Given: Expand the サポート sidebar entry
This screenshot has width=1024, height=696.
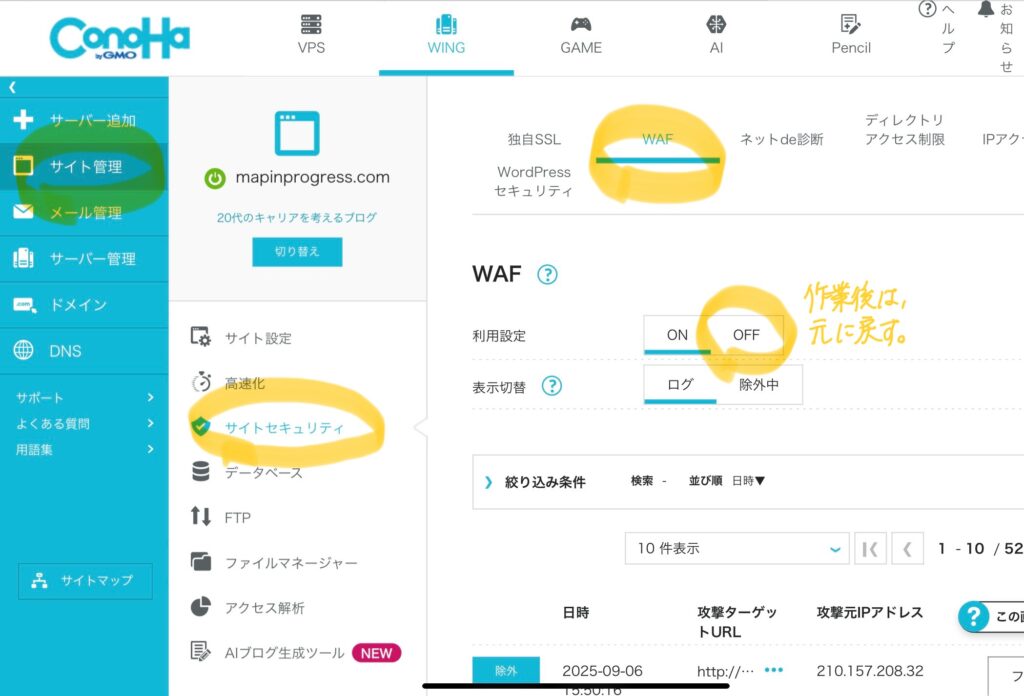Looking at the screenshot, I should click(84, 398).
